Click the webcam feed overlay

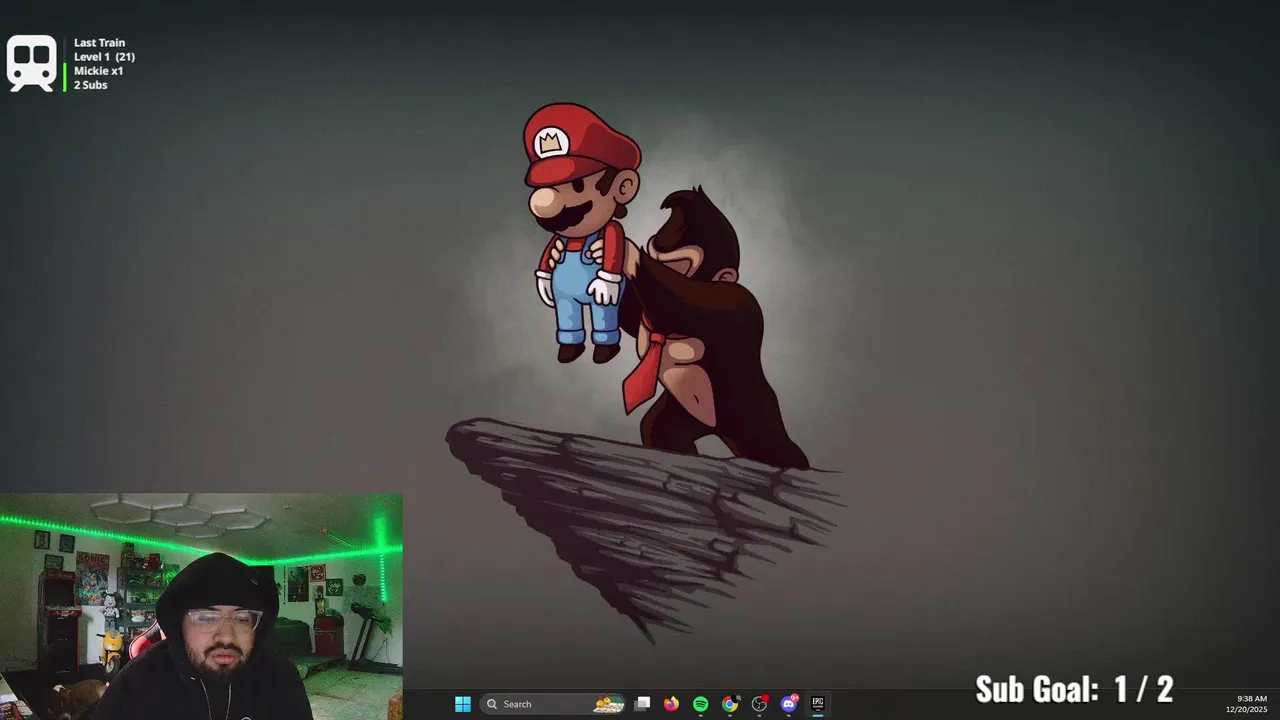pos(201,606)
